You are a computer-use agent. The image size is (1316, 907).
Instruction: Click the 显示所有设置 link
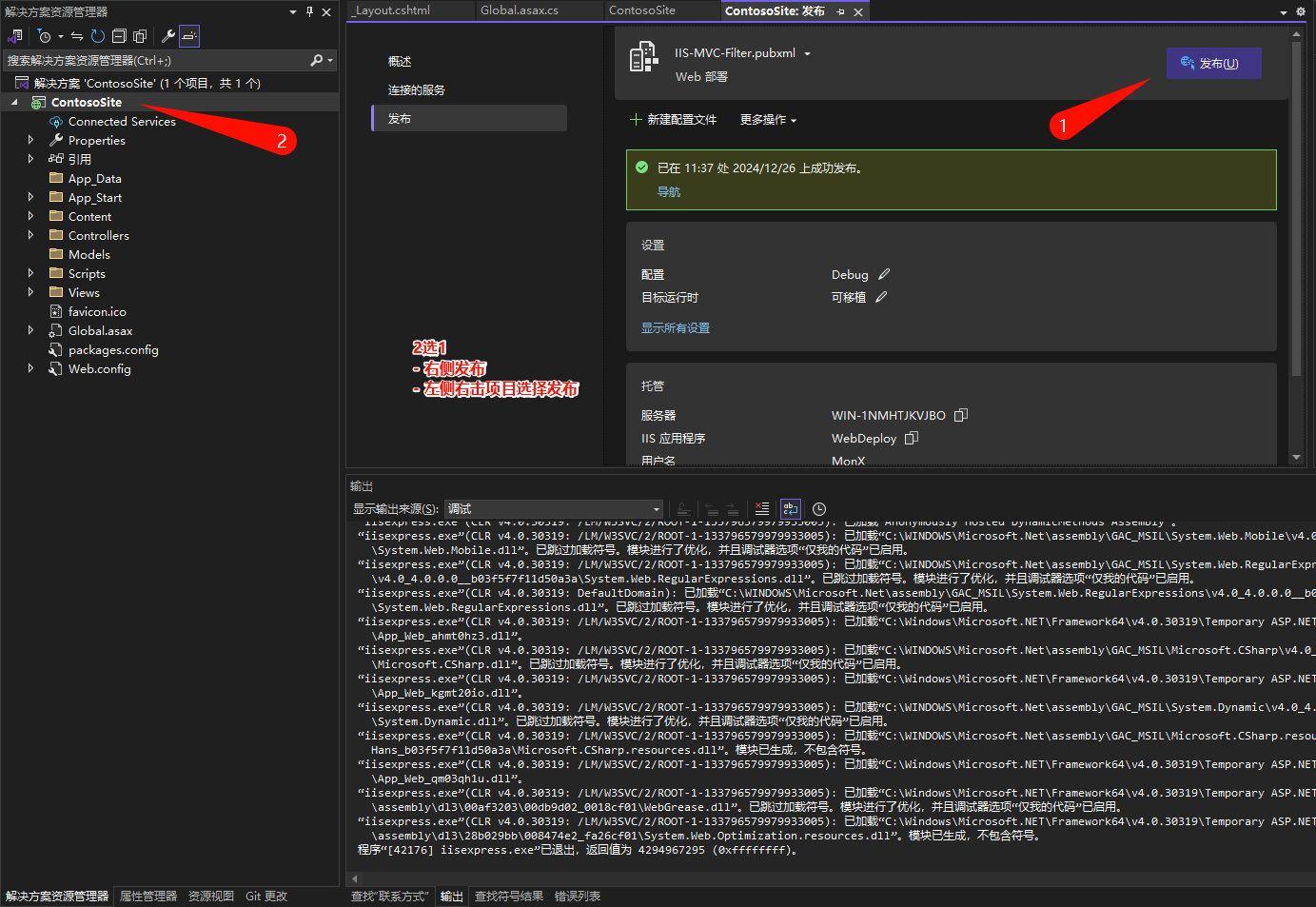[x=676, y=328]
